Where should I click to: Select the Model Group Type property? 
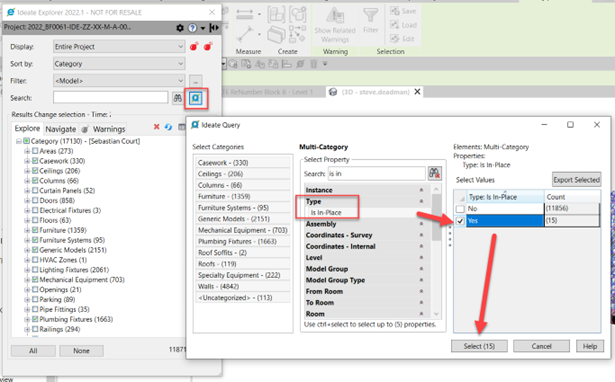(x=335, y=280)
